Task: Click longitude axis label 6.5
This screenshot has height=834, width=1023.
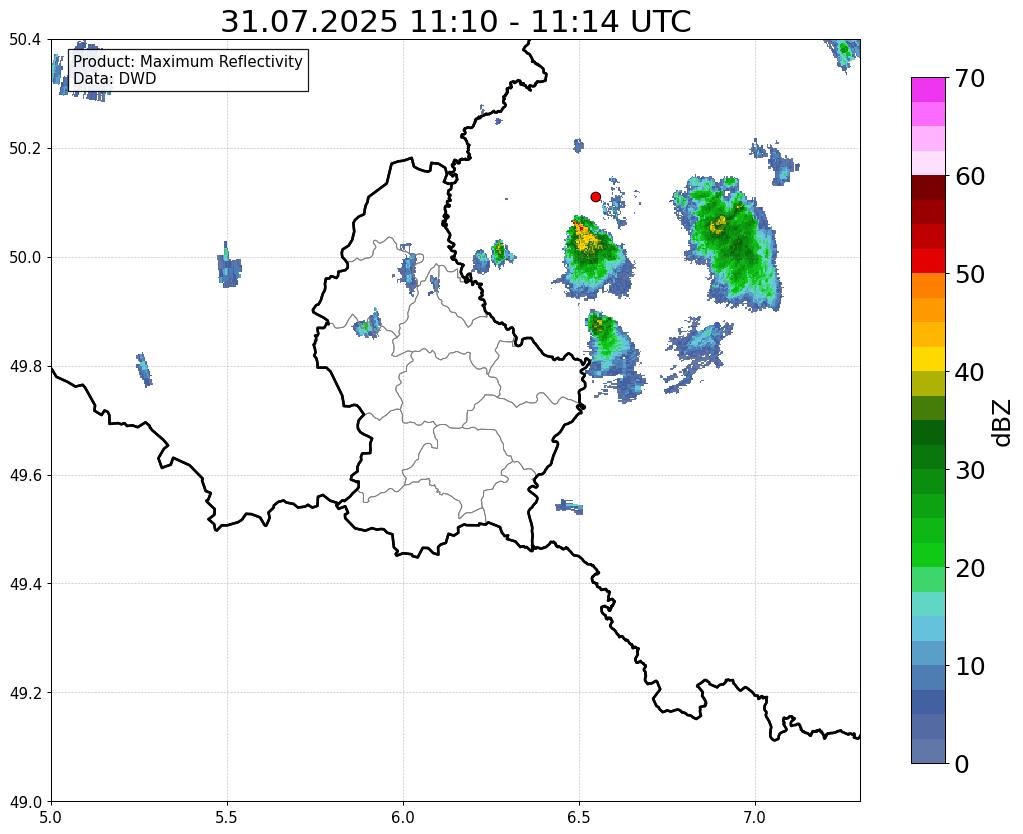Action: click(579, 818)
